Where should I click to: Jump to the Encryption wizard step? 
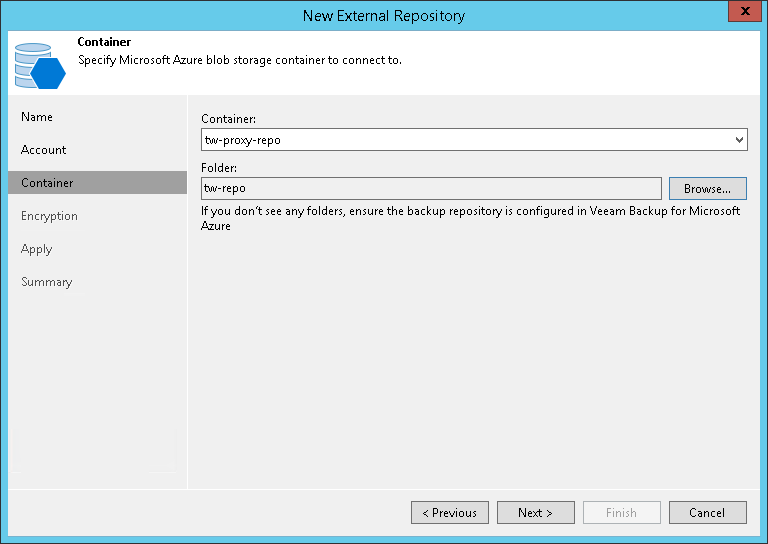point(49,216)
